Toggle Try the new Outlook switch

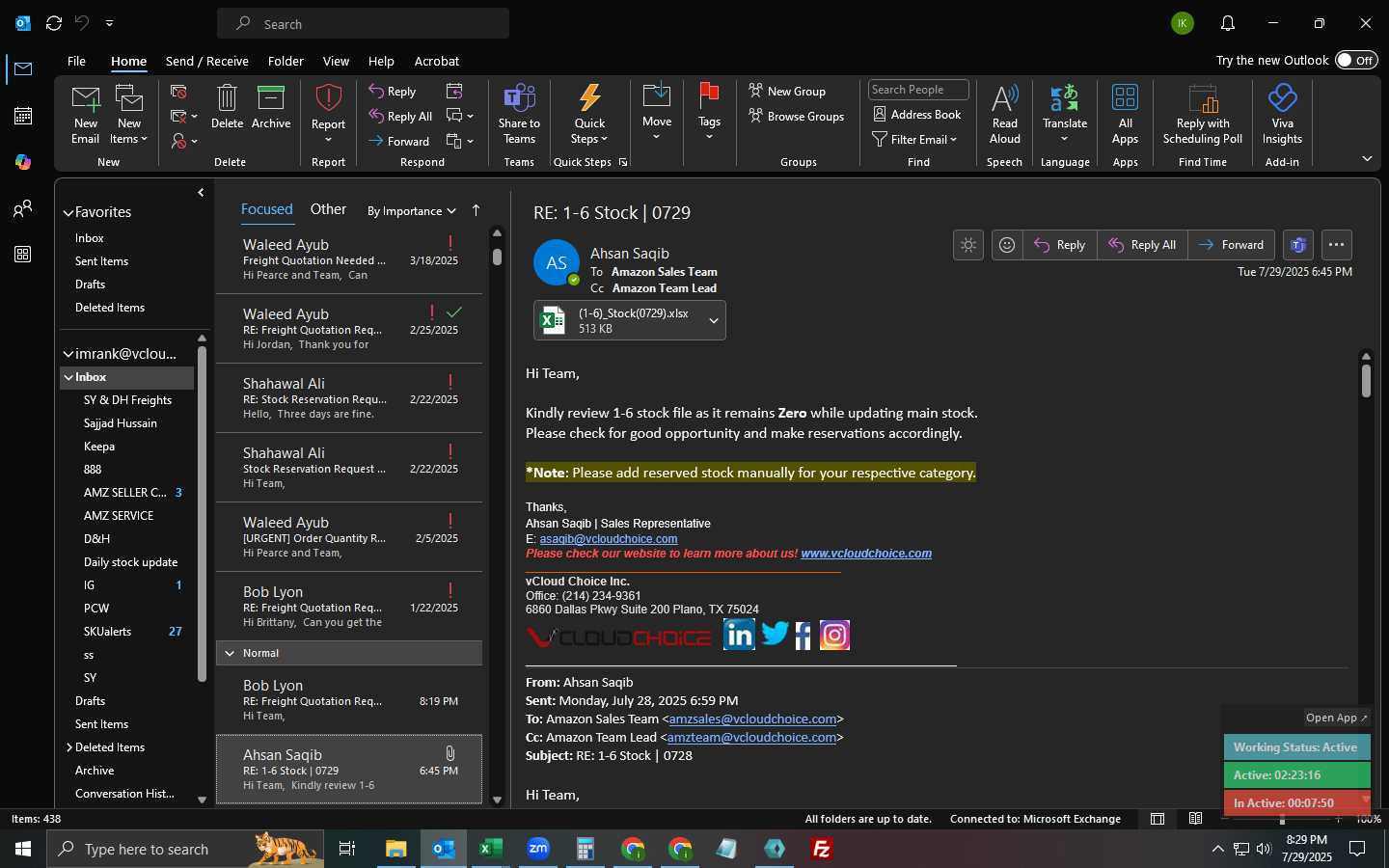(x=1356, y=60)
